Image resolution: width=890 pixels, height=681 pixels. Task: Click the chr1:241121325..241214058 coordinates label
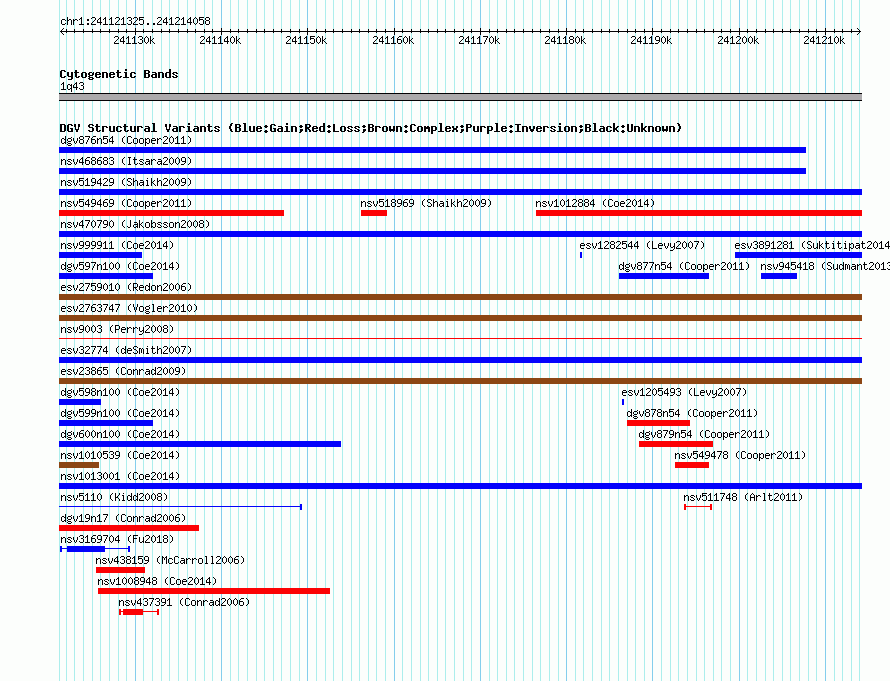(x=135, y=21)
